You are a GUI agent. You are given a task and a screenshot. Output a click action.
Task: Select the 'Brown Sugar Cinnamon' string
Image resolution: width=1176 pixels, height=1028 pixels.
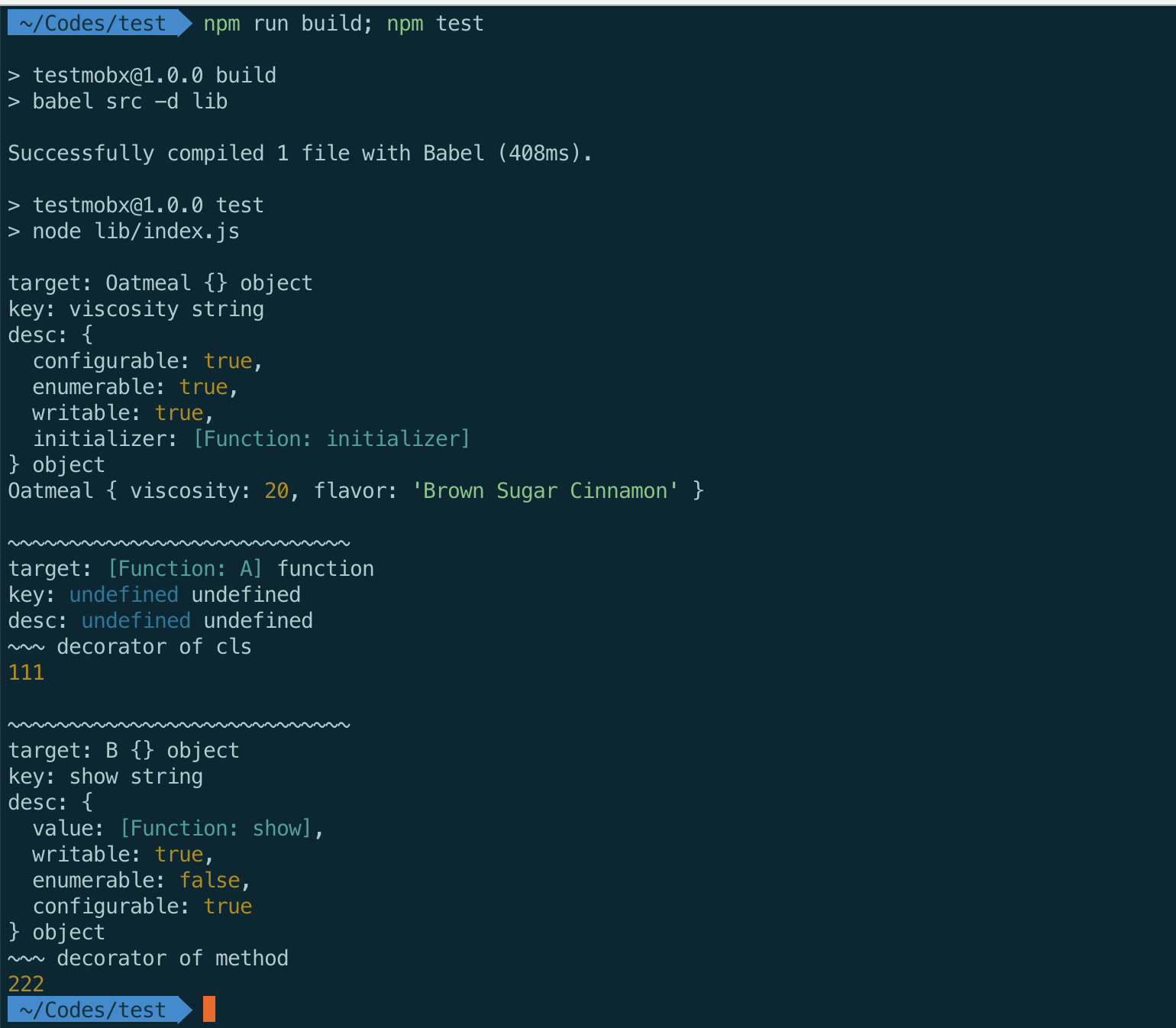coord(545,490)
